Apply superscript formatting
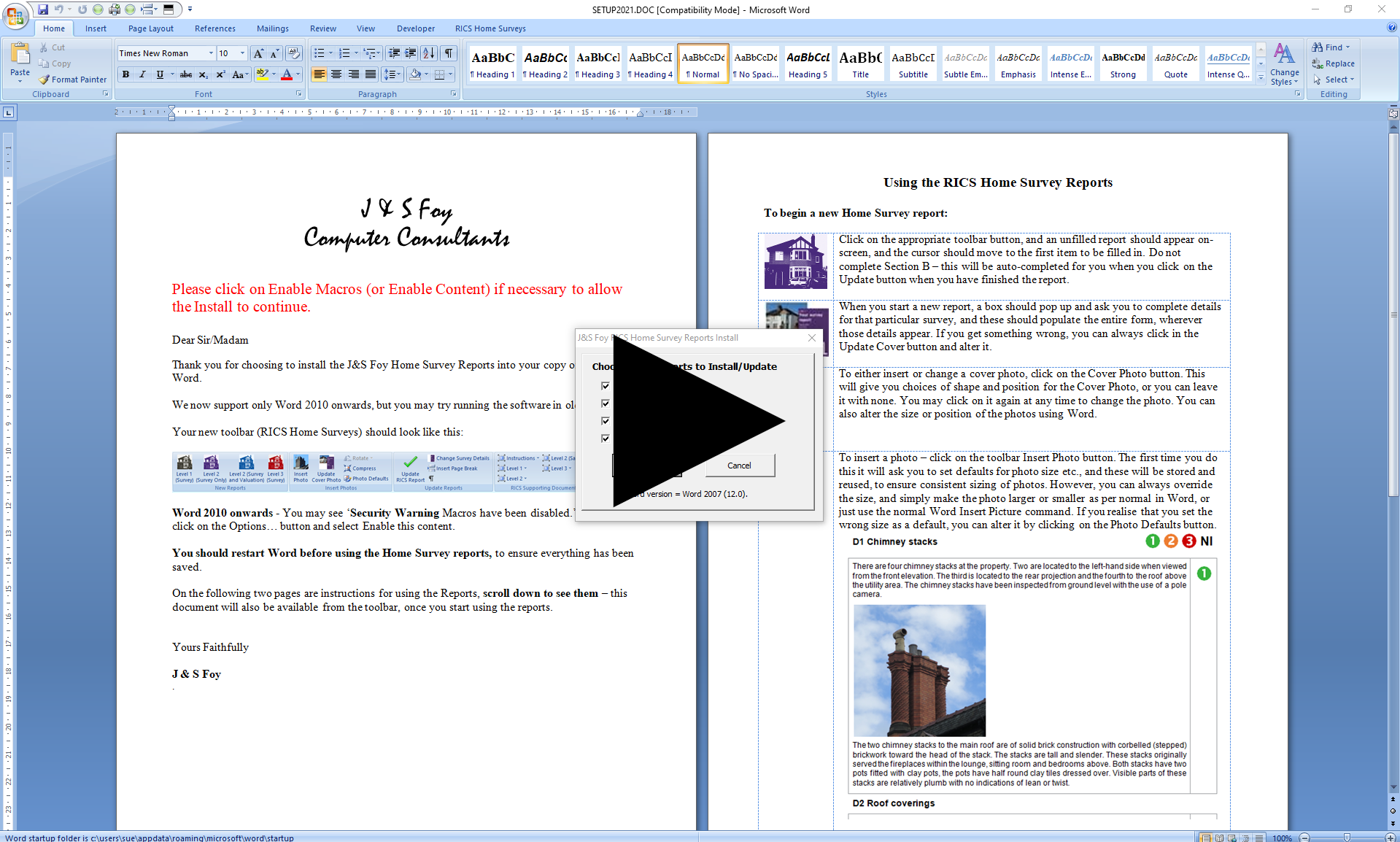The height and width of the screenshot is (842, 1400). coord(220,74)
